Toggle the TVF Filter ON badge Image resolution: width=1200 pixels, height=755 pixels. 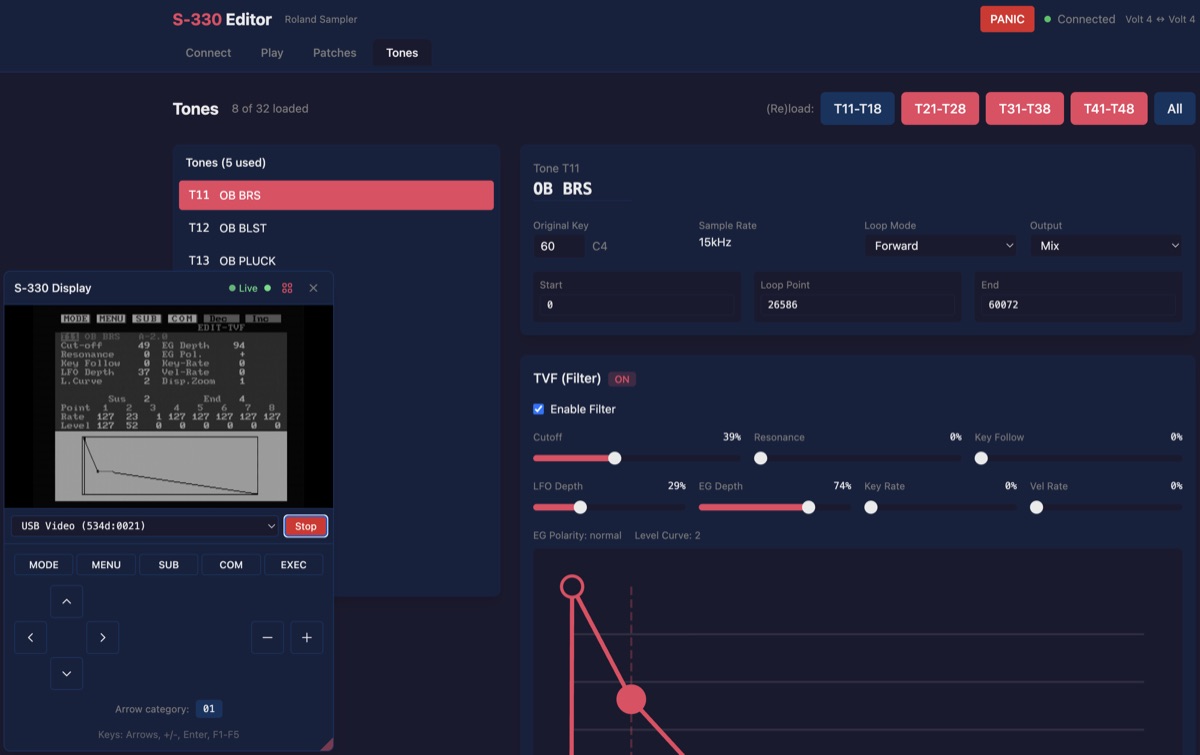click(621, 379)
